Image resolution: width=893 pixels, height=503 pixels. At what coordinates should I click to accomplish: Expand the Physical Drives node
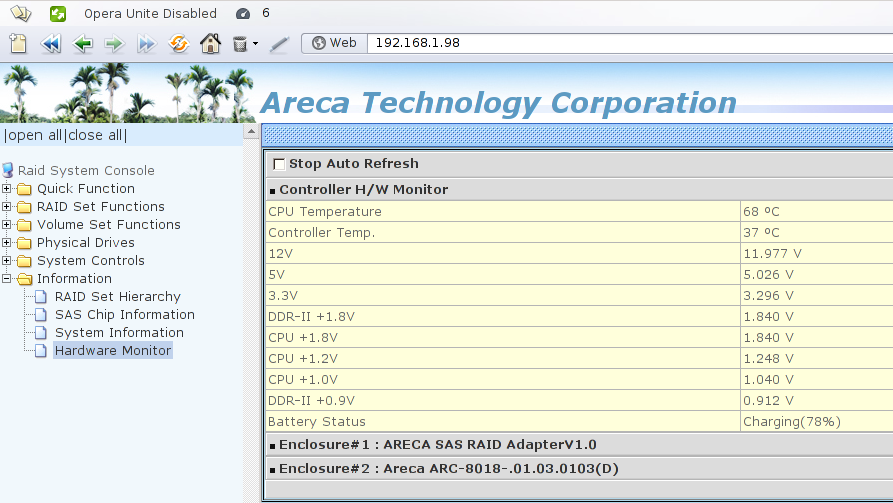coord(6,243)
